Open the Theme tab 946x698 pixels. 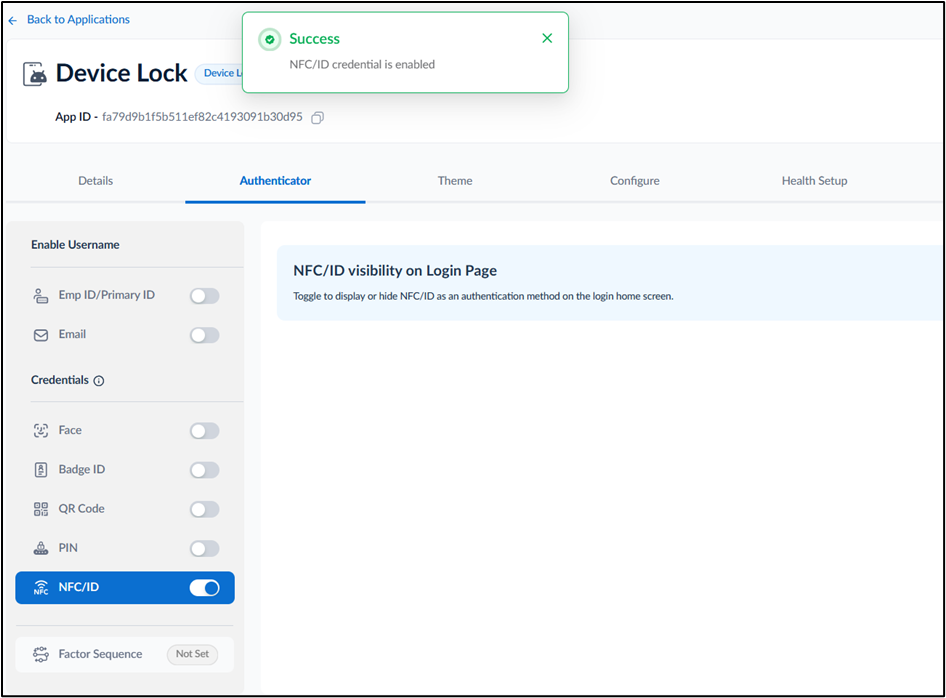point(455,180)
